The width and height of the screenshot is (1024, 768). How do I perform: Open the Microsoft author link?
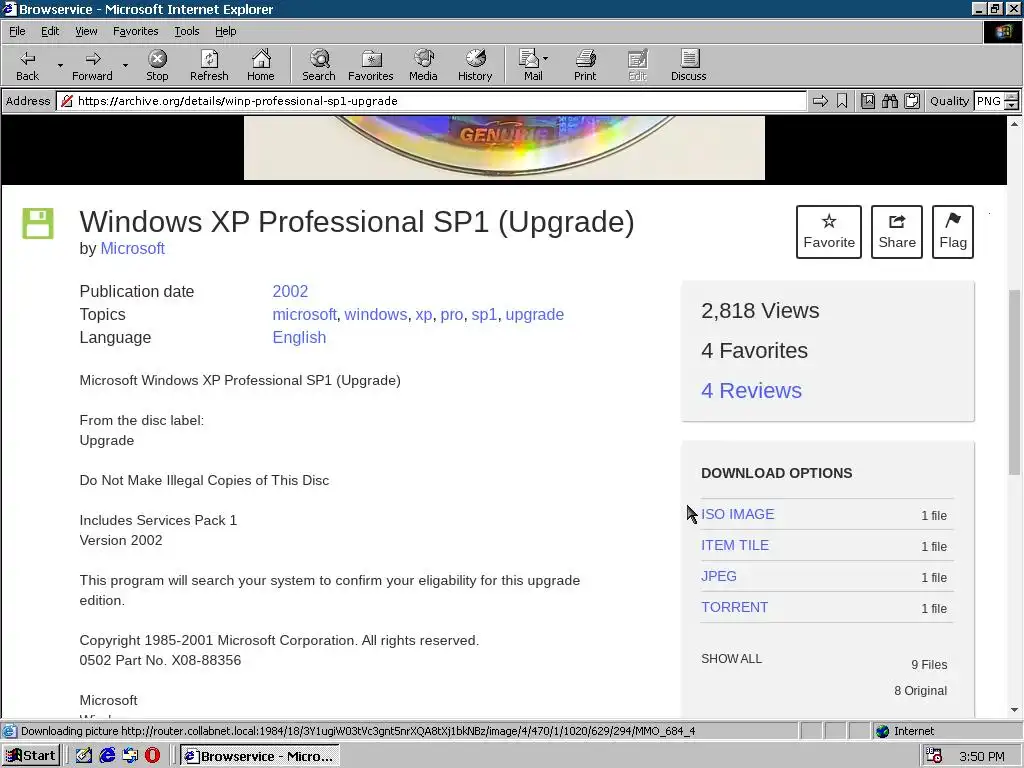[133, 249]
